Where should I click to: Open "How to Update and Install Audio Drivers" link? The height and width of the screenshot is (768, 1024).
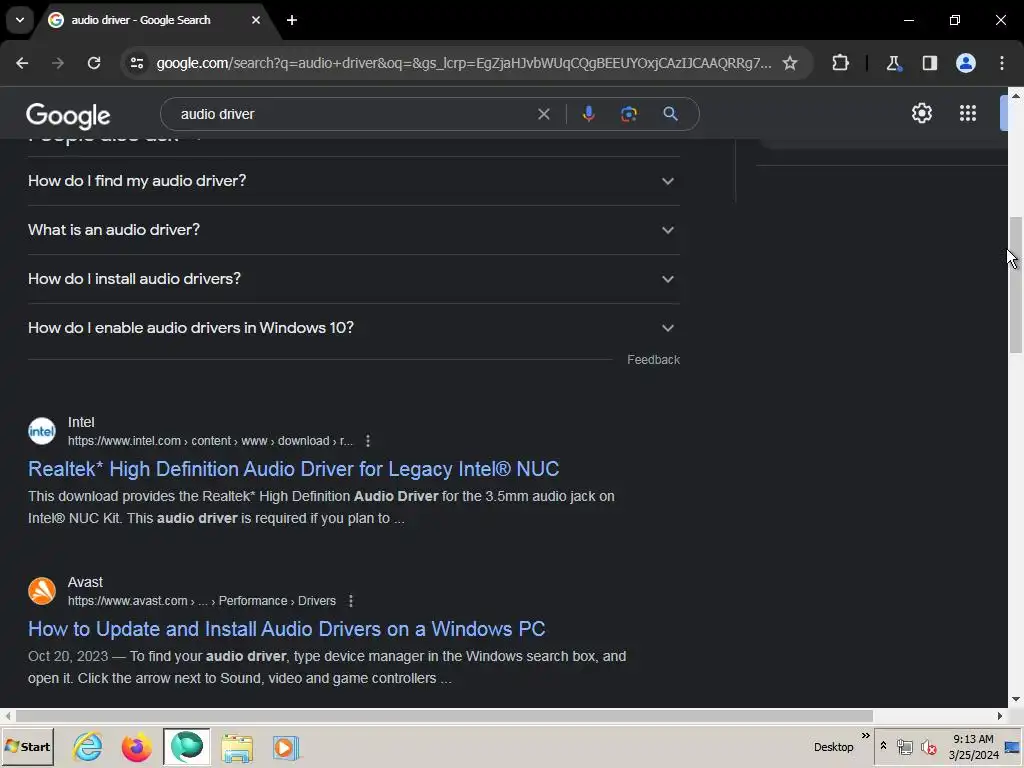point(286,629)
